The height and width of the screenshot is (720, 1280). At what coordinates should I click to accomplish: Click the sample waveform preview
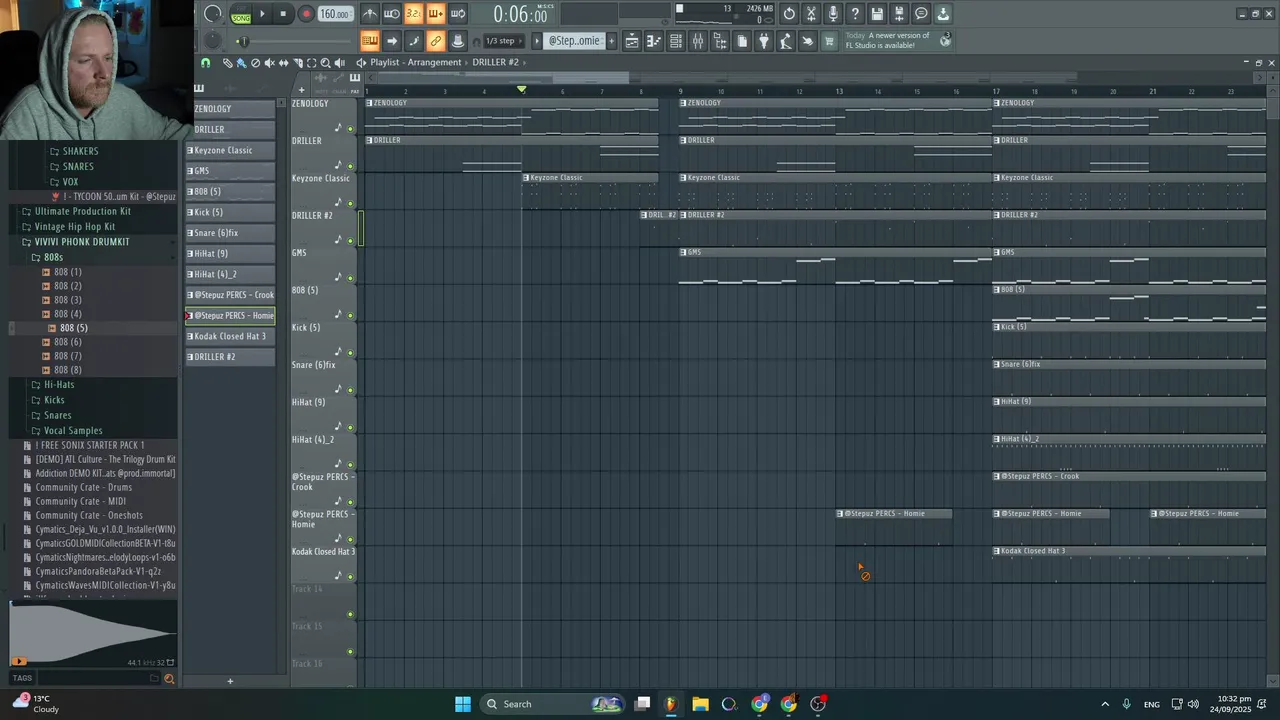(x=93, y=634)
